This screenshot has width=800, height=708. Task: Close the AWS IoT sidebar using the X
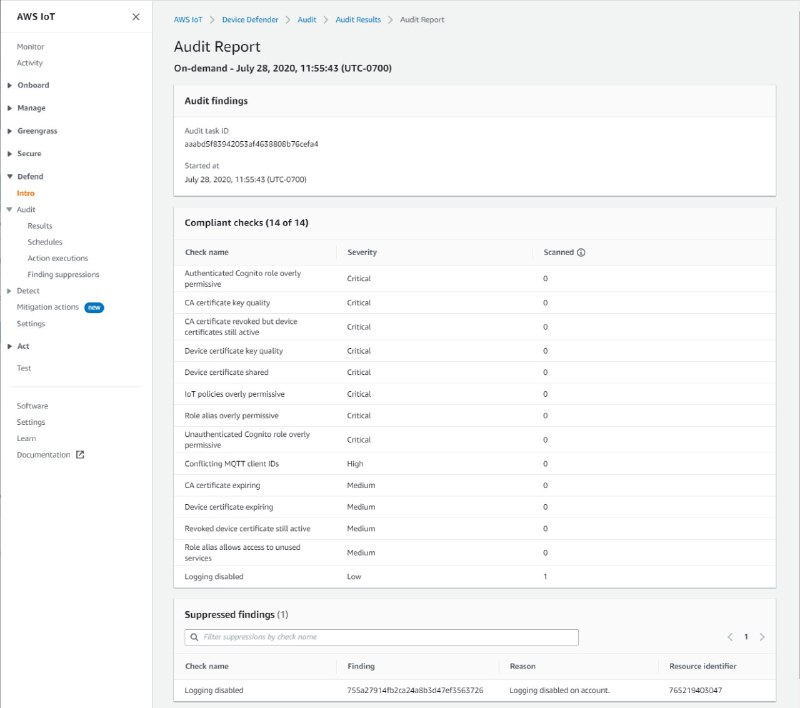coord(135,16)
